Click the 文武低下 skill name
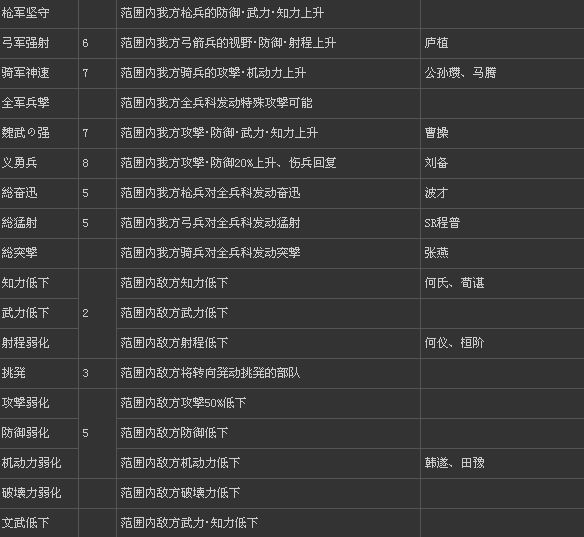This screenshot has height=537, width=584. click(25, 523)
